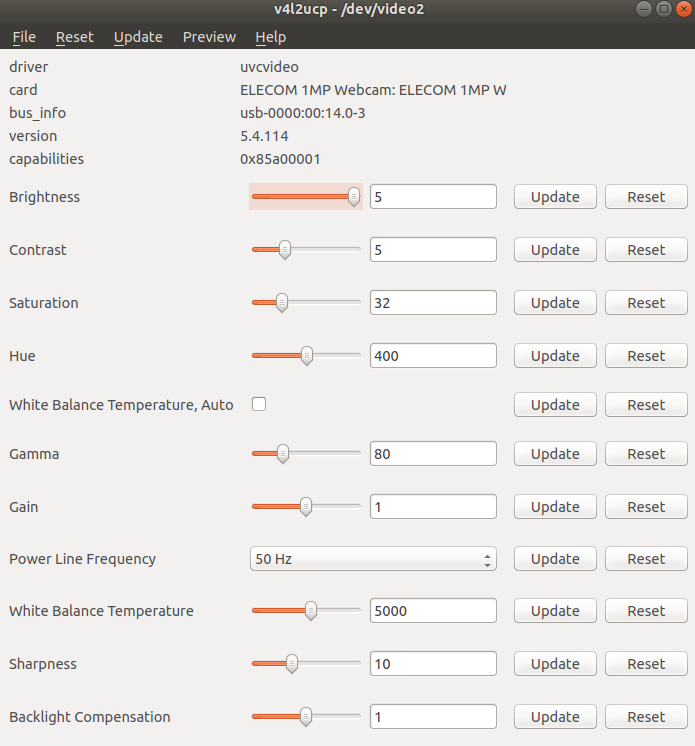
Task: Reset the Power Line Frequency setting
Action: (646, 559)
